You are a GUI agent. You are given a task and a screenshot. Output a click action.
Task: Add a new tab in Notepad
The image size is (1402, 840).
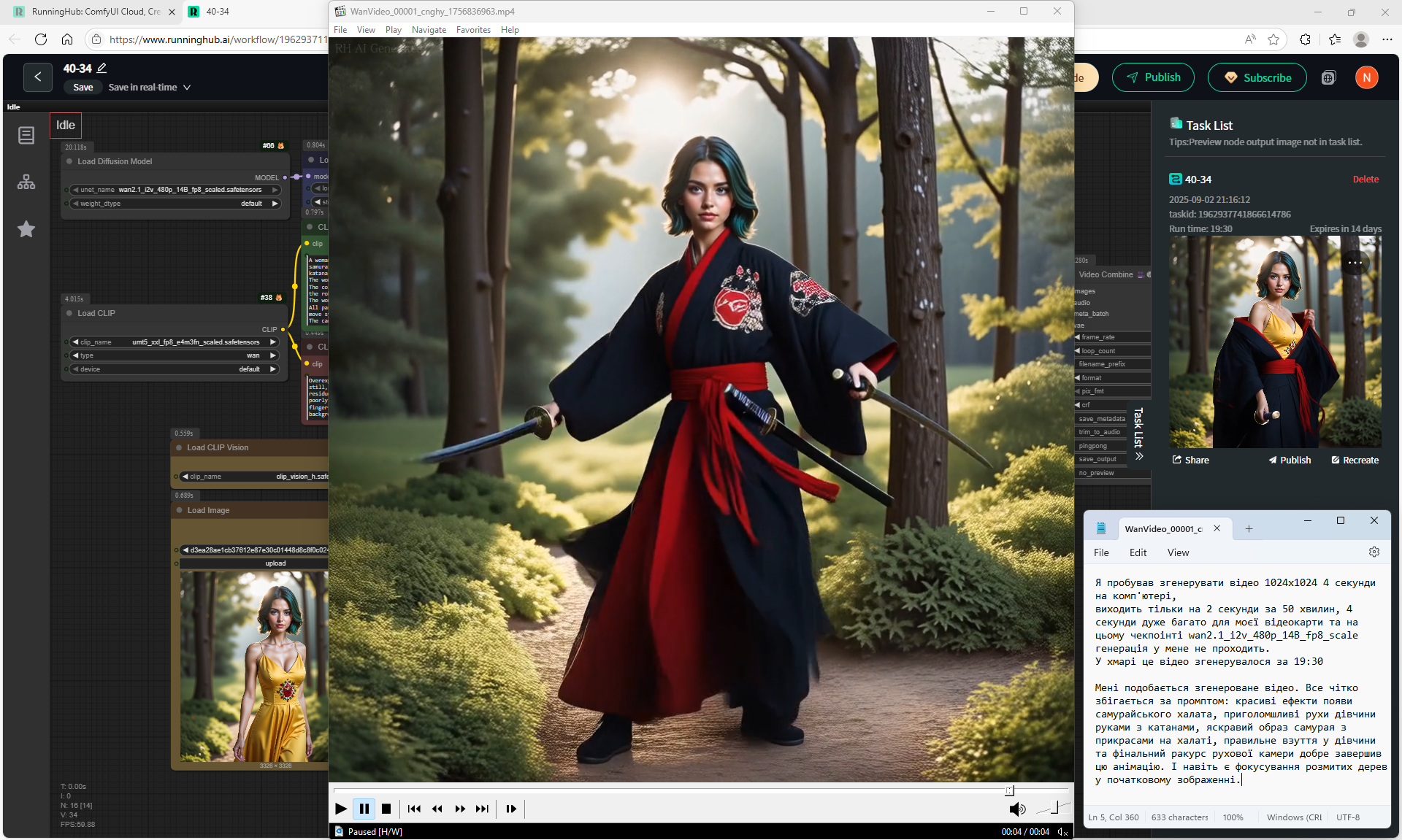1249,528
